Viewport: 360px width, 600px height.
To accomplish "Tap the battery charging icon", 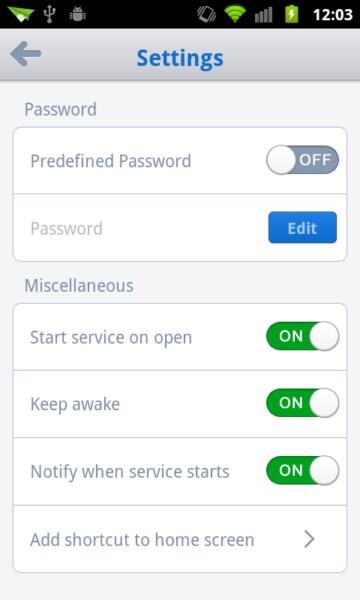I will pos(292,14).
